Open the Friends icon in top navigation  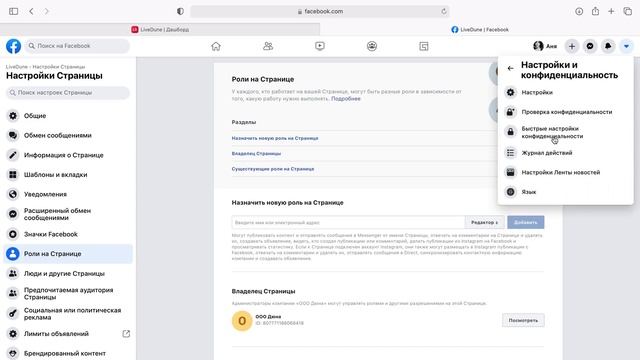click(x=268, y=46)
